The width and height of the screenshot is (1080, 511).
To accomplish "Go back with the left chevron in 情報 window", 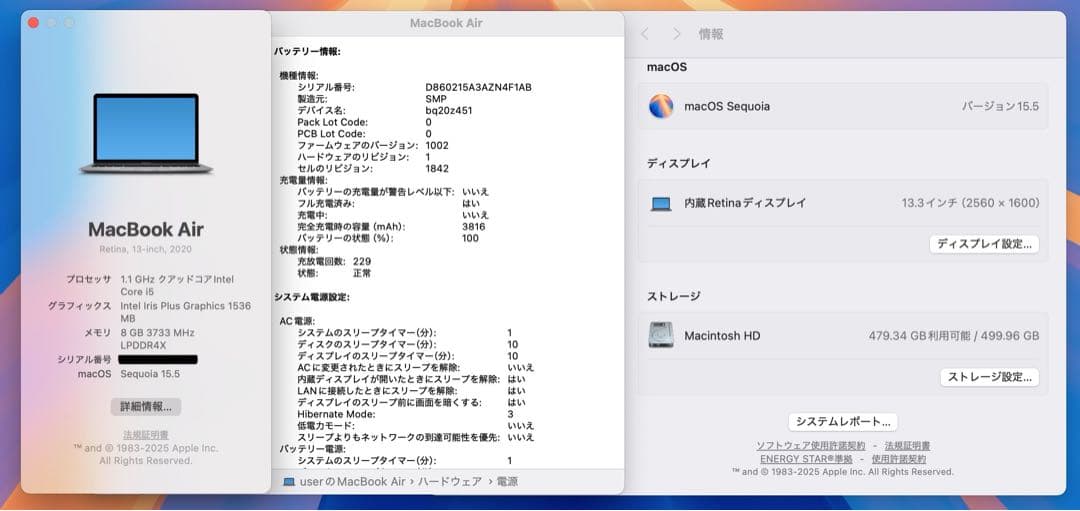I will tap(645, 34).
